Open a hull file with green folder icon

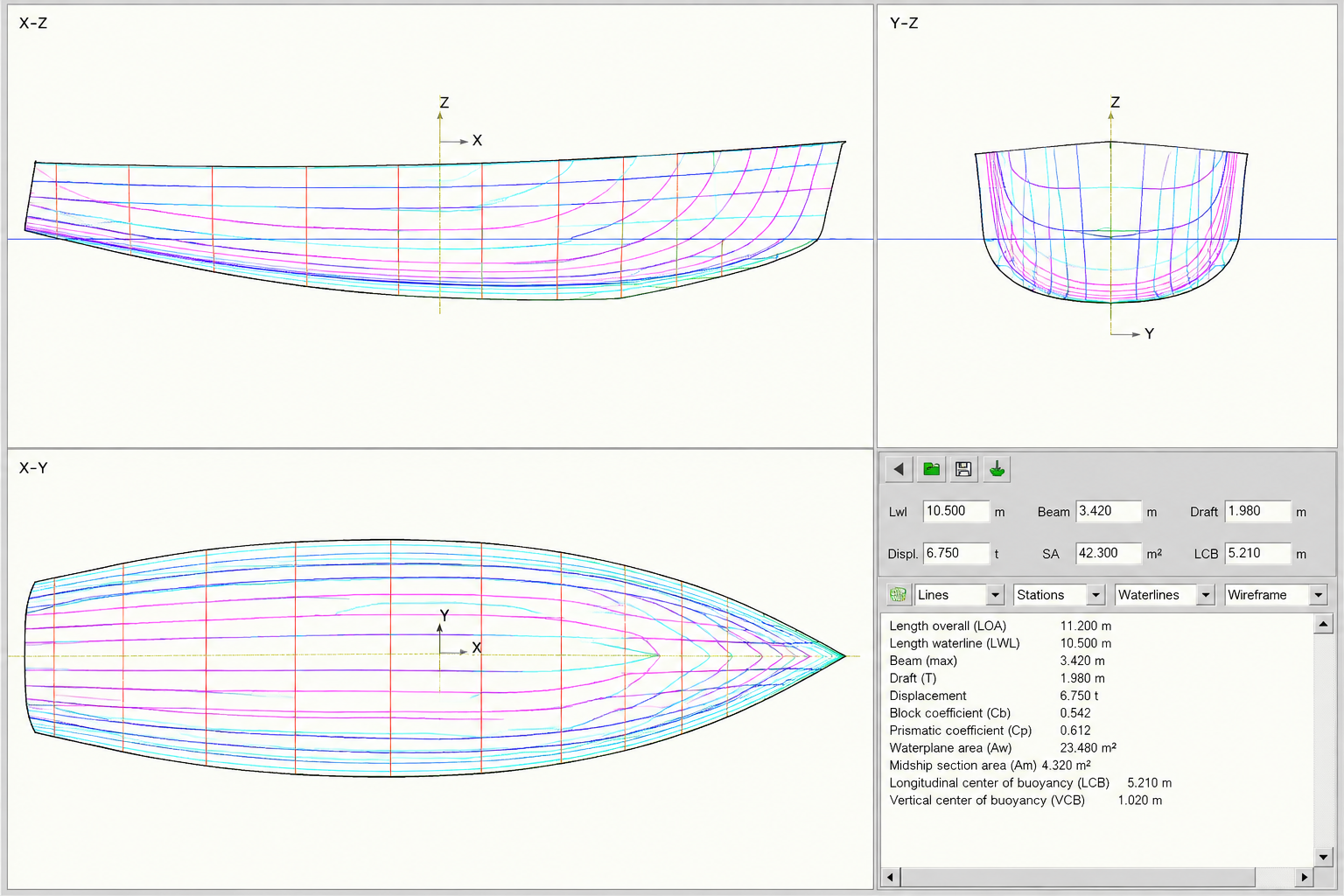932,469
